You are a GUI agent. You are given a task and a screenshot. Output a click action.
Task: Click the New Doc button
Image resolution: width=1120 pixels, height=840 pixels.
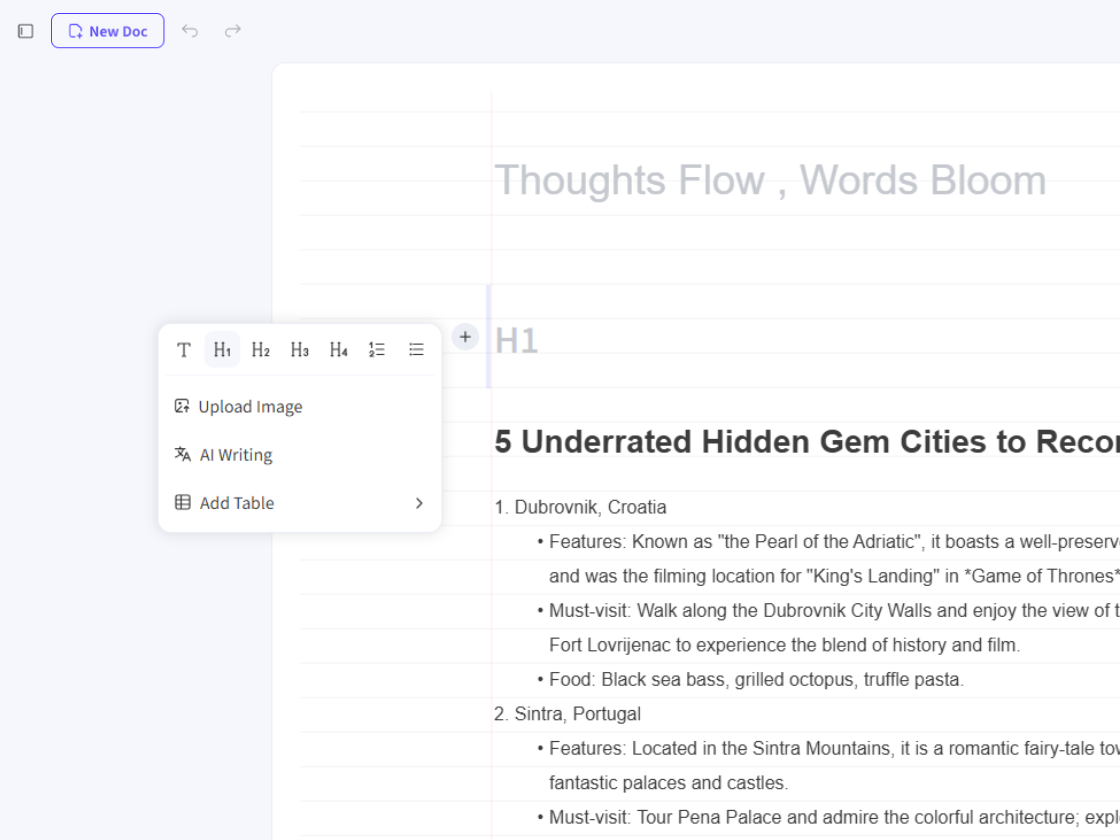[x=108, y=31]
